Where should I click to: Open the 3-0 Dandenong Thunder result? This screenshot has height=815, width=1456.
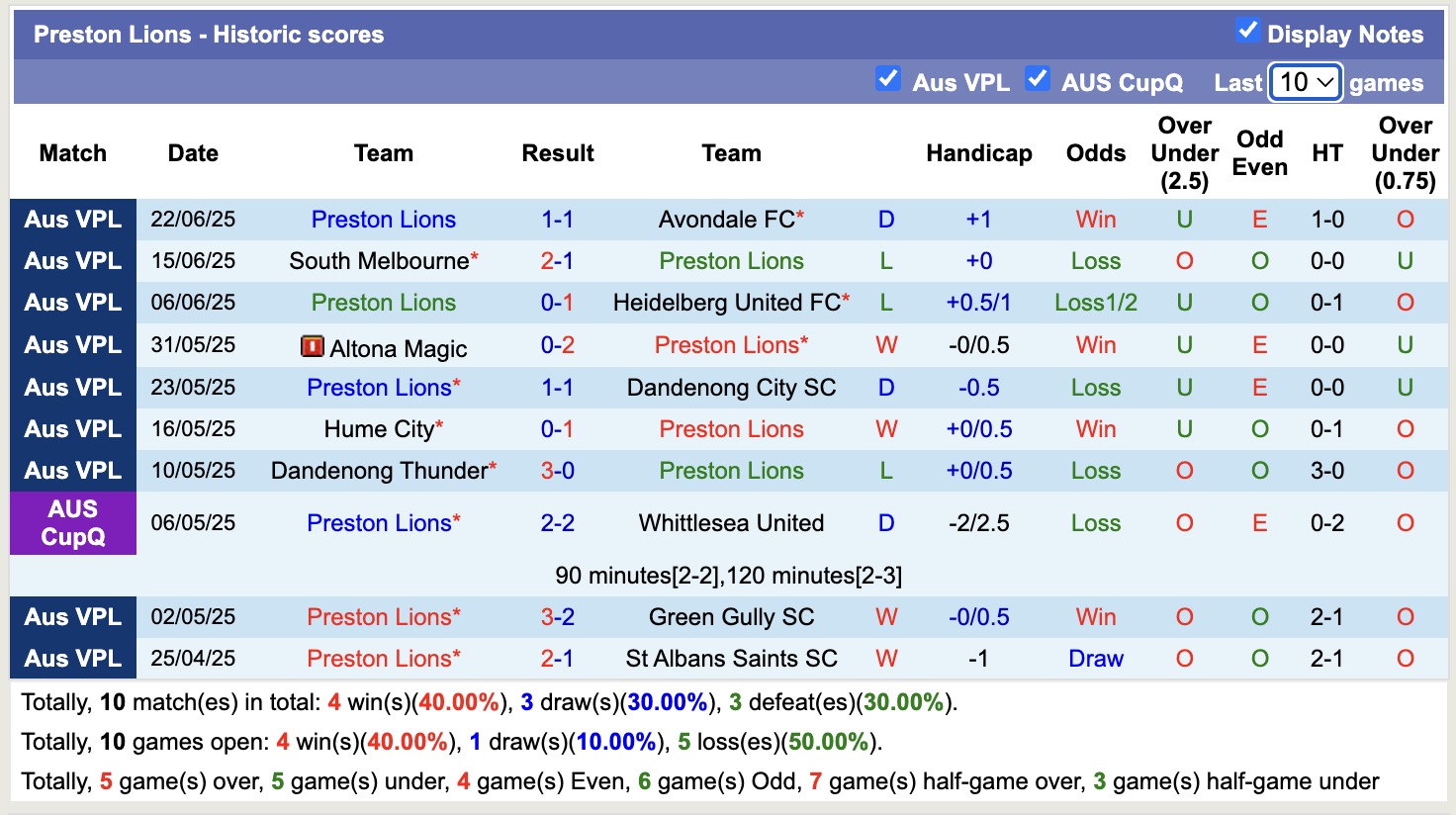click(557, 471)
